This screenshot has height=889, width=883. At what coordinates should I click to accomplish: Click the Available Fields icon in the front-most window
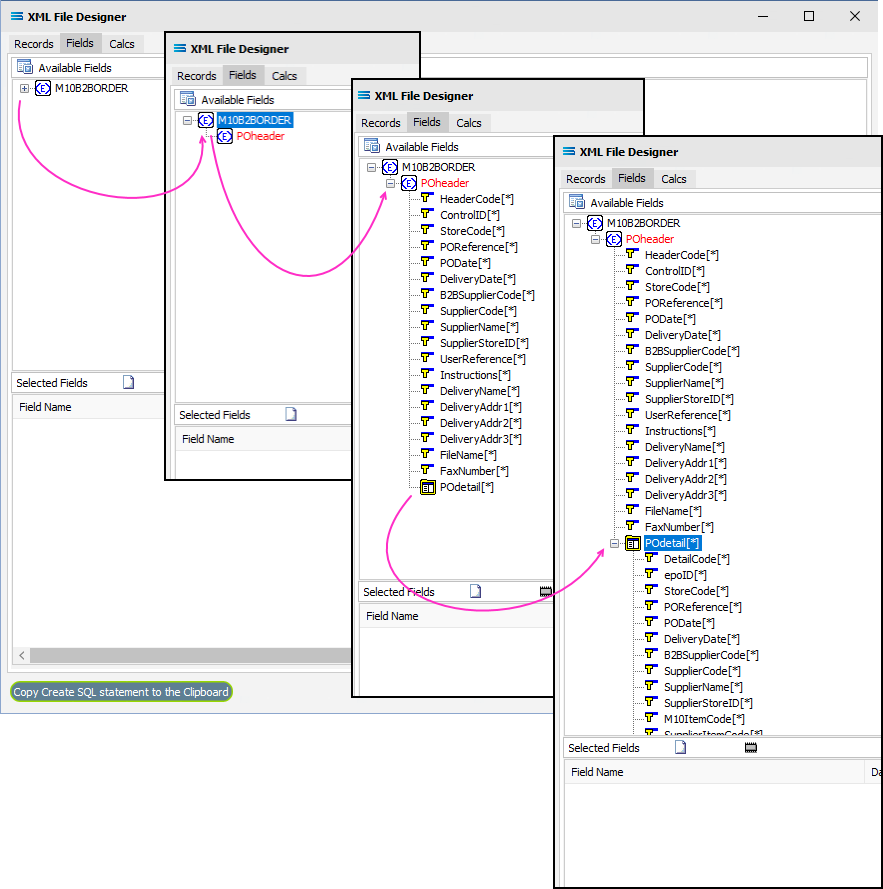click(x=576, y=202)
